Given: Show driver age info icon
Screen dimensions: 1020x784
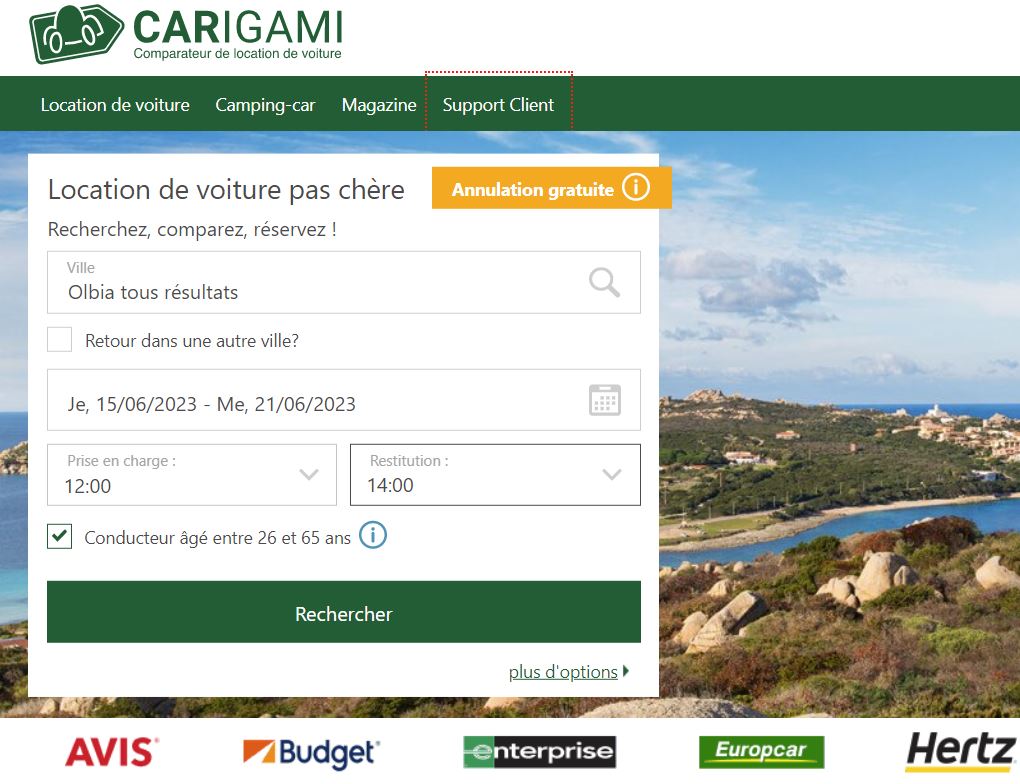Looking at the screenshot, I should tap(373, 535).
